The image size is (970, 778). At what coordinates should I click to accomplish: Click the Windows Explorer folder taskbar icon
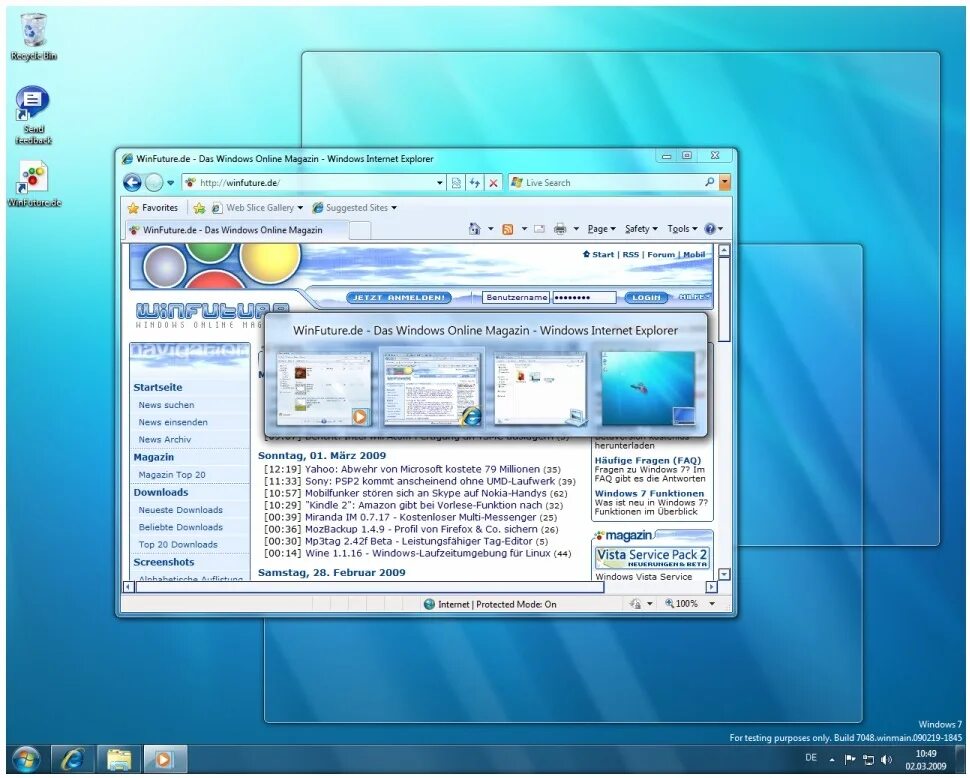coord(119,759)
